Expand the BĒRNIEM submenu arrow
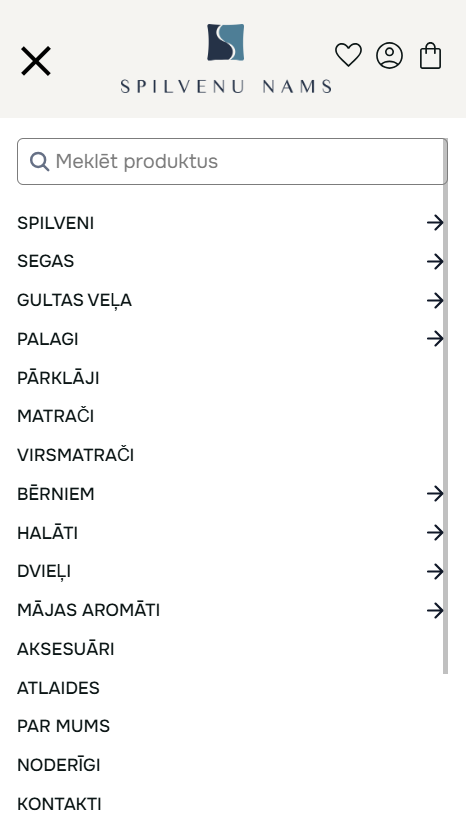Image resolution: width=466 pixels, height=830 pixels. (435, 494)
